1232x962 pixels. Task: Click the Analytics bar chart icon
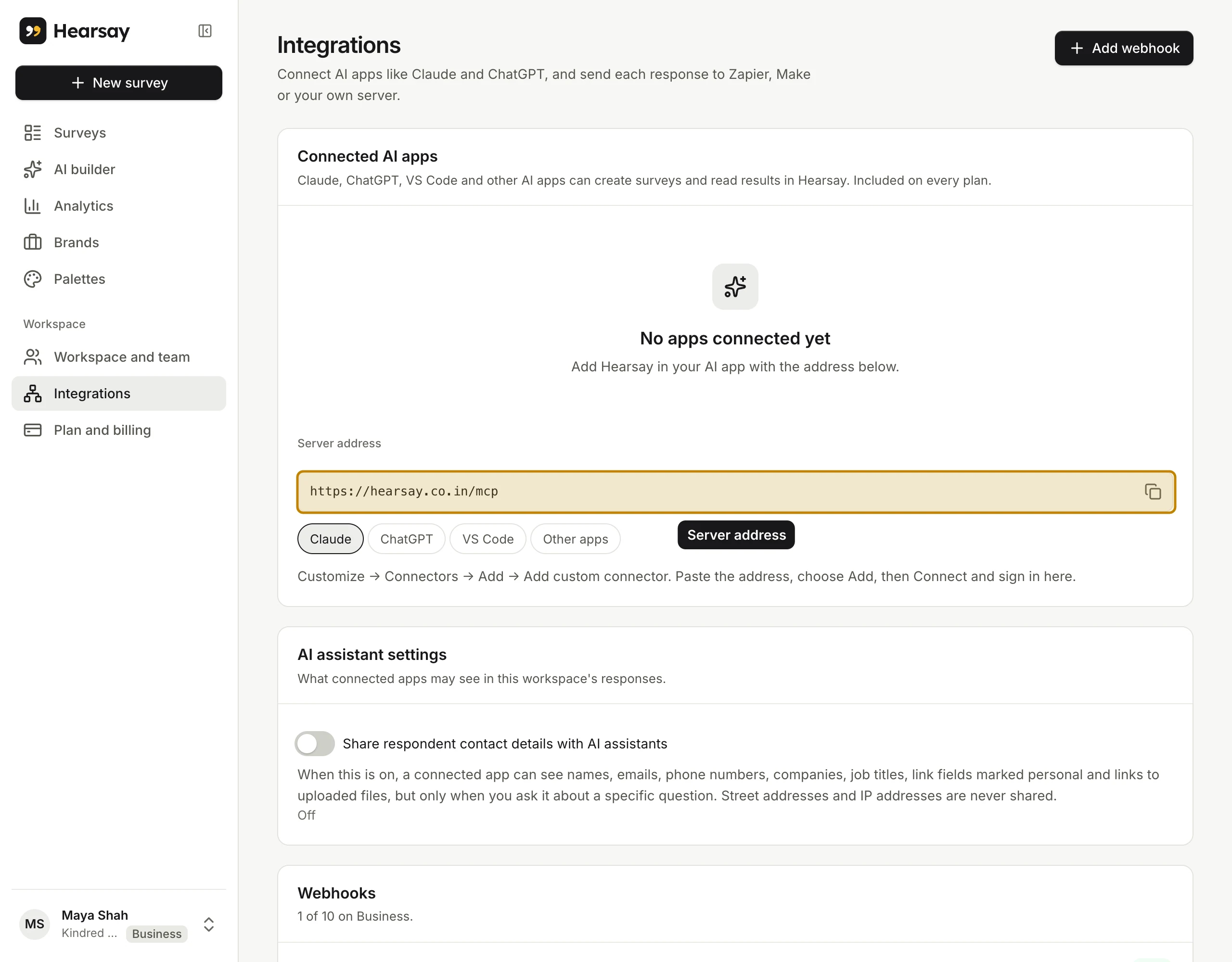[33, 206]
